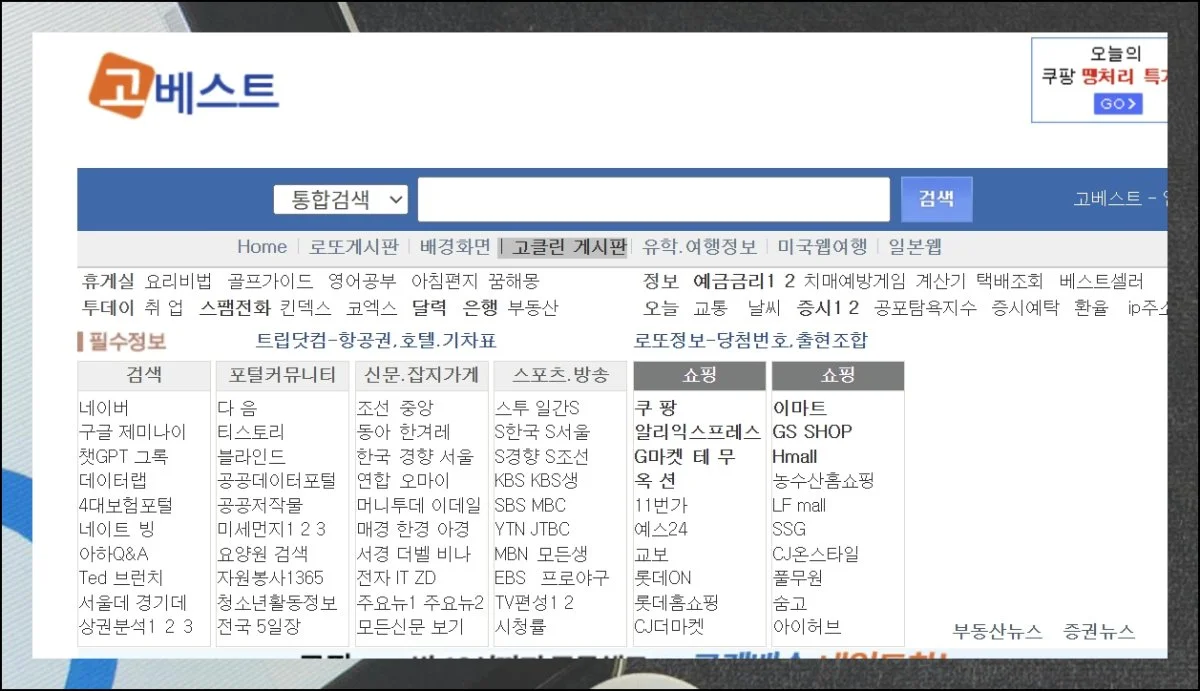
Task: Click the GO button in Coupang ad
Action: coord(1117,104)
